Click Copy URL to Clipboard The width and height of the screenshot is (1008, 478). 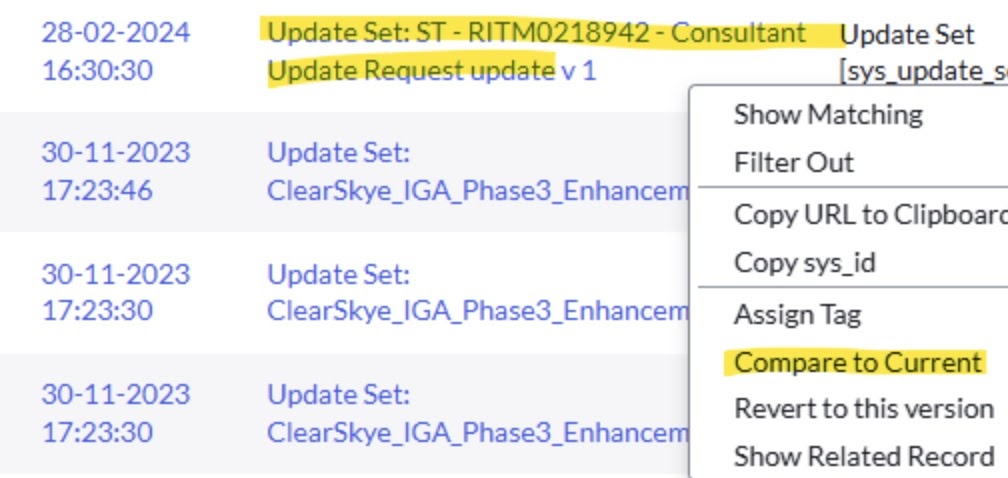click(x=870, y=215)
